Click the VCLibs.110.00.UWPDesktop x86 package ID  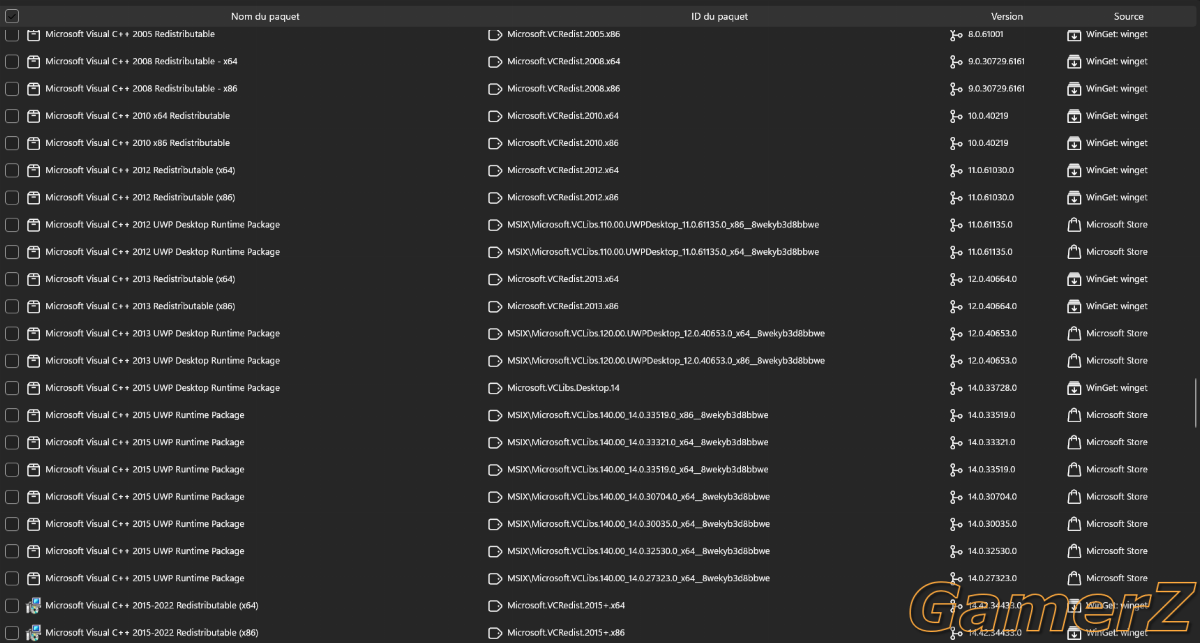click(x=663, y=224)
